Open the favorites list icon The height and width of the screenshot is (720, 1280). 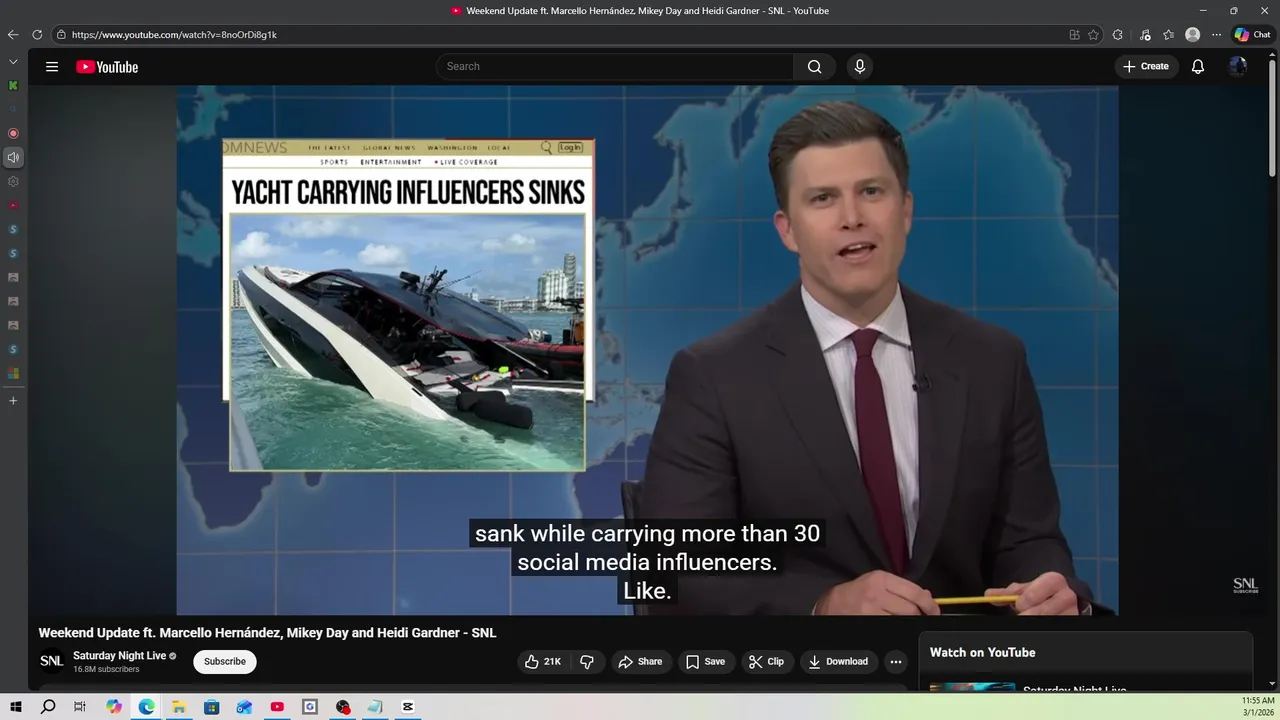(x=1168, y=34)
